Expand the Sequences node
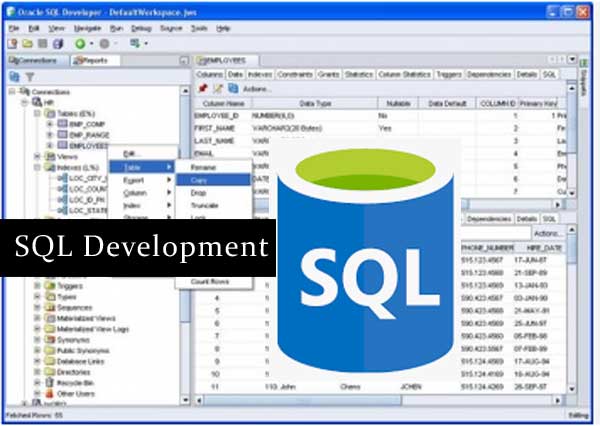600x426 pixels. pyautogui.click(x=38, y=307)
